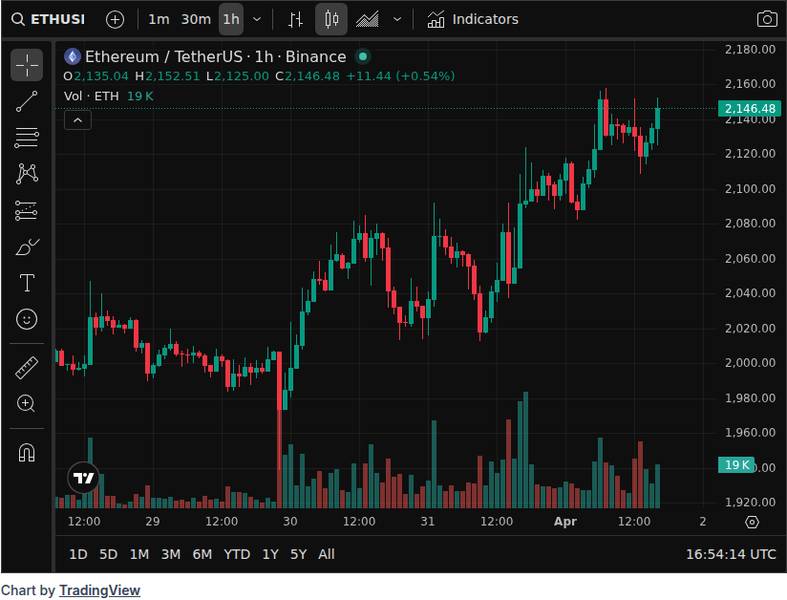
Task: Open the Fib retracement lines tool
Action: [x=27, y=138]
